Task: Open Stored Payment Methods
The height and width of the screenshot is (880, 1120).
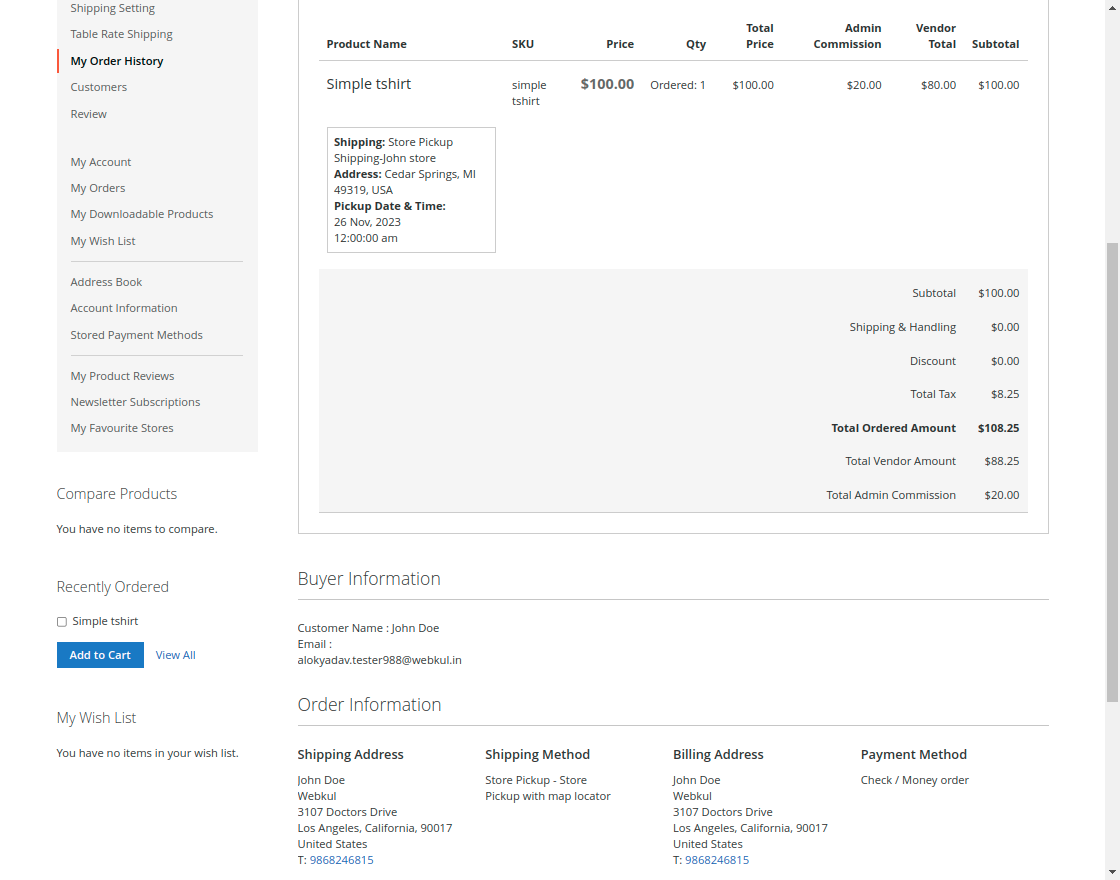Action: [x=136, y=334]
